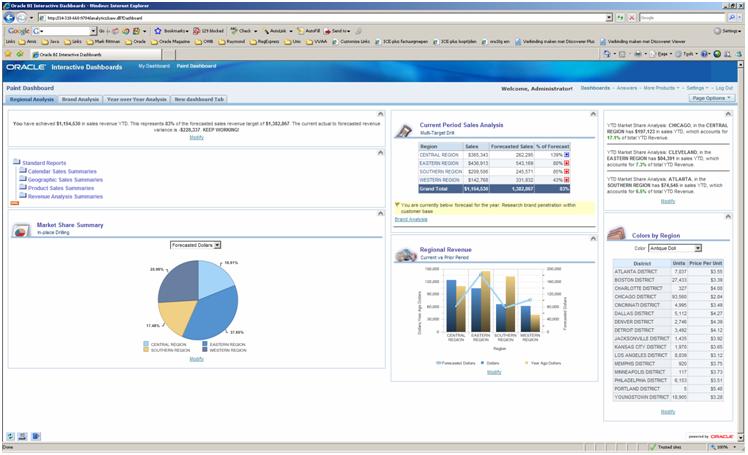Click the WESTERN REGION table cell

point(441,180)
